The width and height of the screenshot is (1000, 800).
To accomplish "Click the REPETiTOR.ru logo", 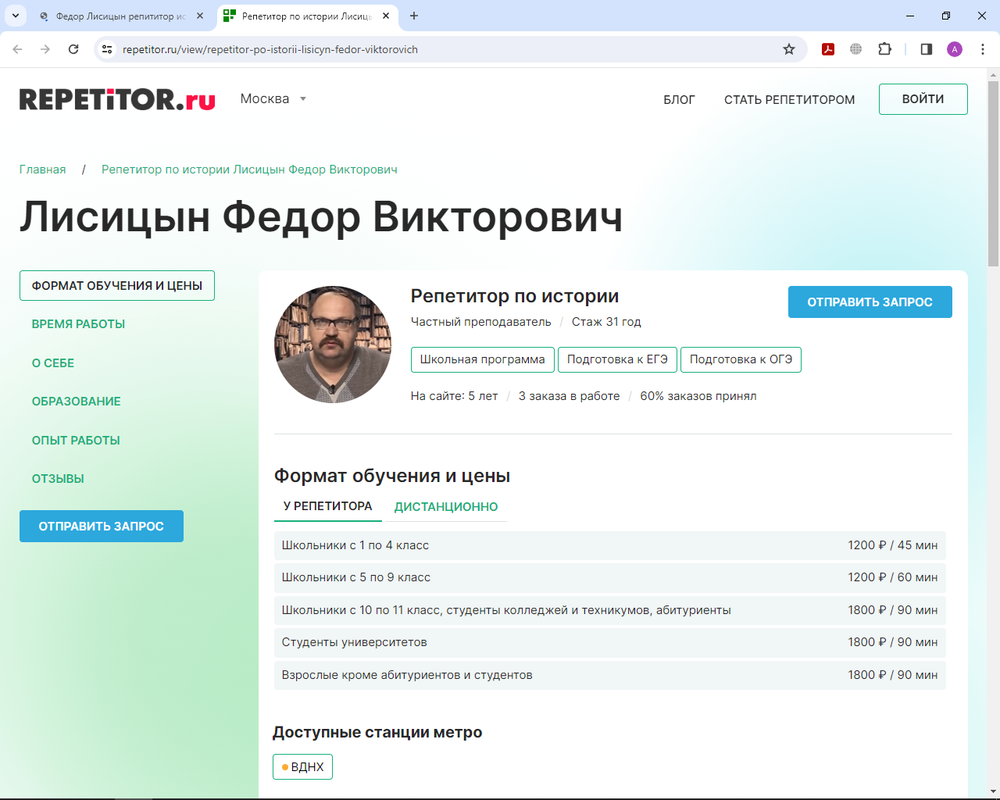I will pyautogui.click(x=117, y=100).
